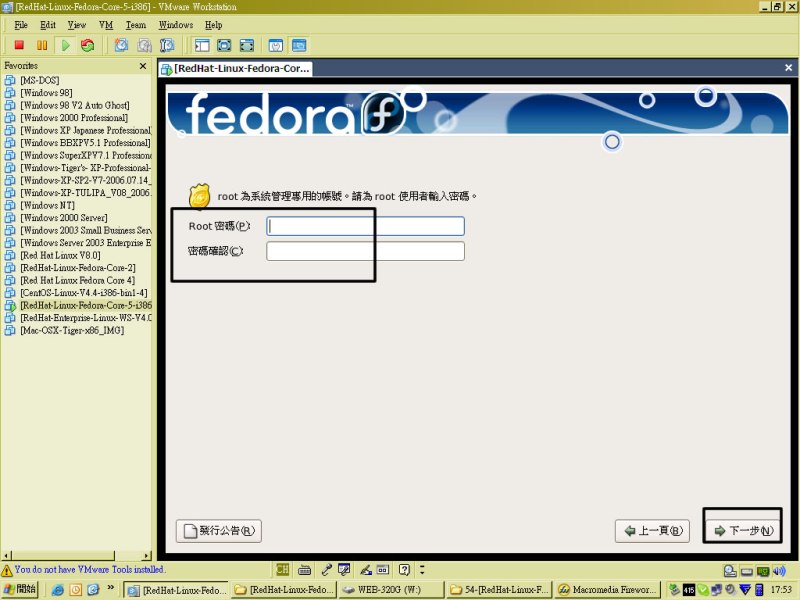
Task: Open the File menu
Action: click(21, 25)
